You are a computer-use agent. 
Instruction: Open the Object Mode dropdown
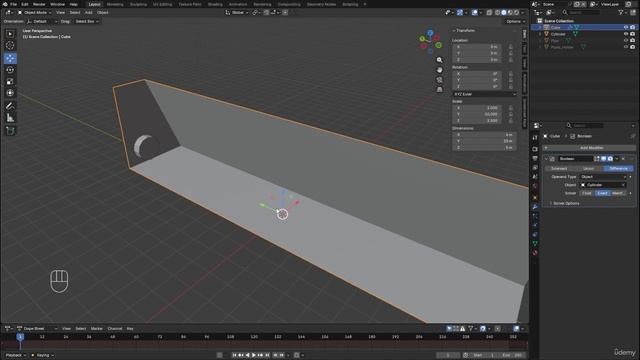click(x=35, y=13)
